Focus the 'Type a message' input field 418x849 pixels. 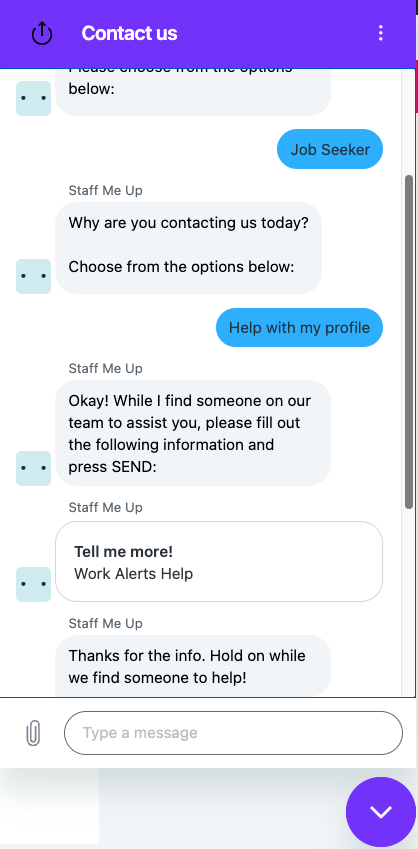(233, 733)
